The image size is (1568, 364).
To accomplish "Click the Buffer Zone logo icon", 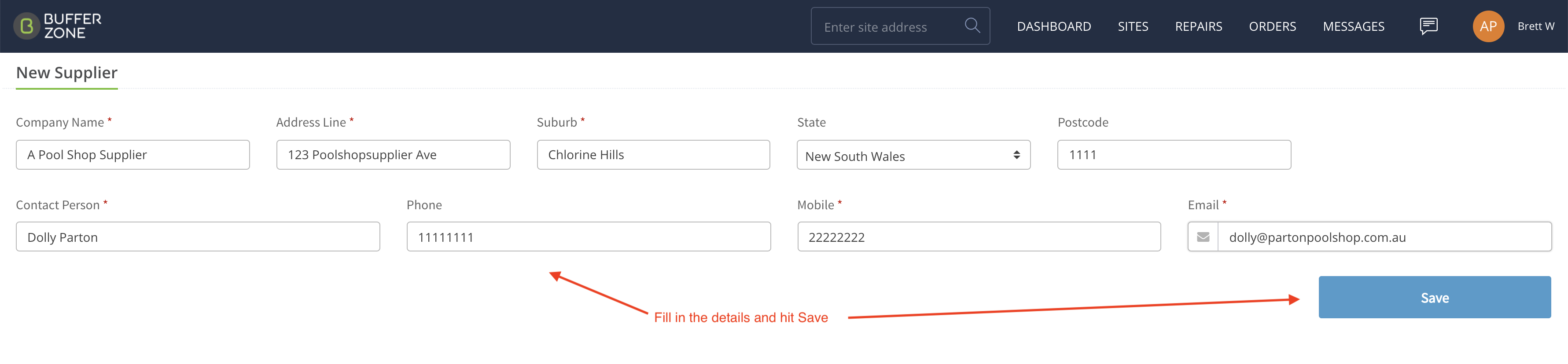I will [x=27, y=26].
